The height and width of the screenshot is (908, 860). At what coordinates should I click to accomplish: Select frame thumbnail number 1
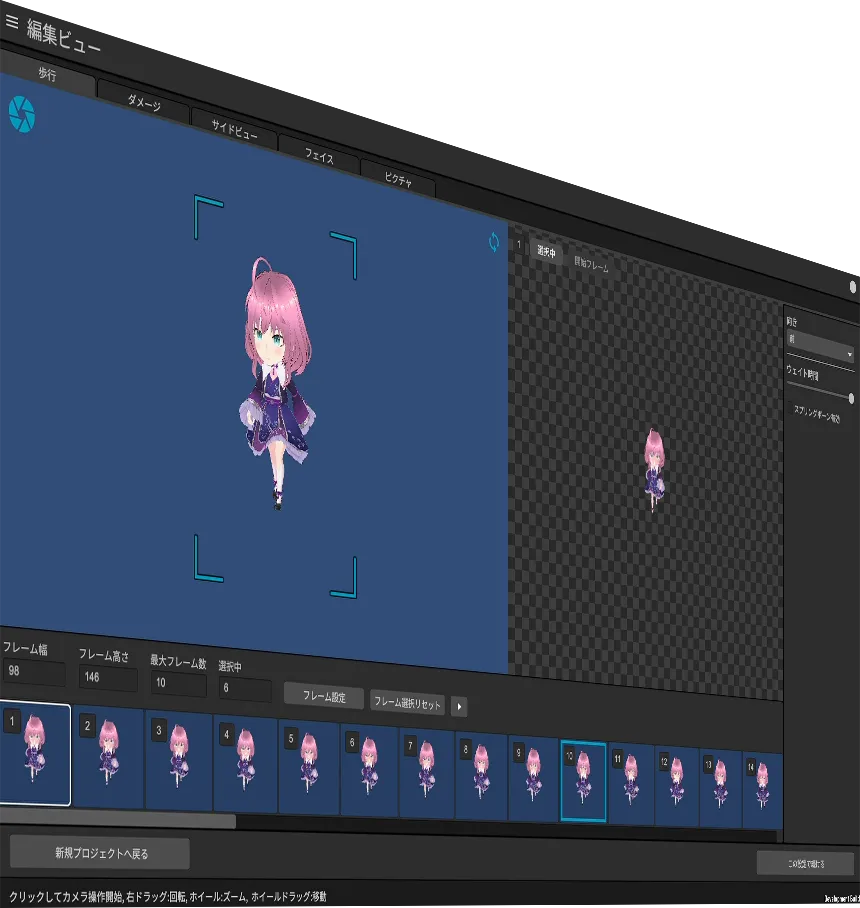34,755
